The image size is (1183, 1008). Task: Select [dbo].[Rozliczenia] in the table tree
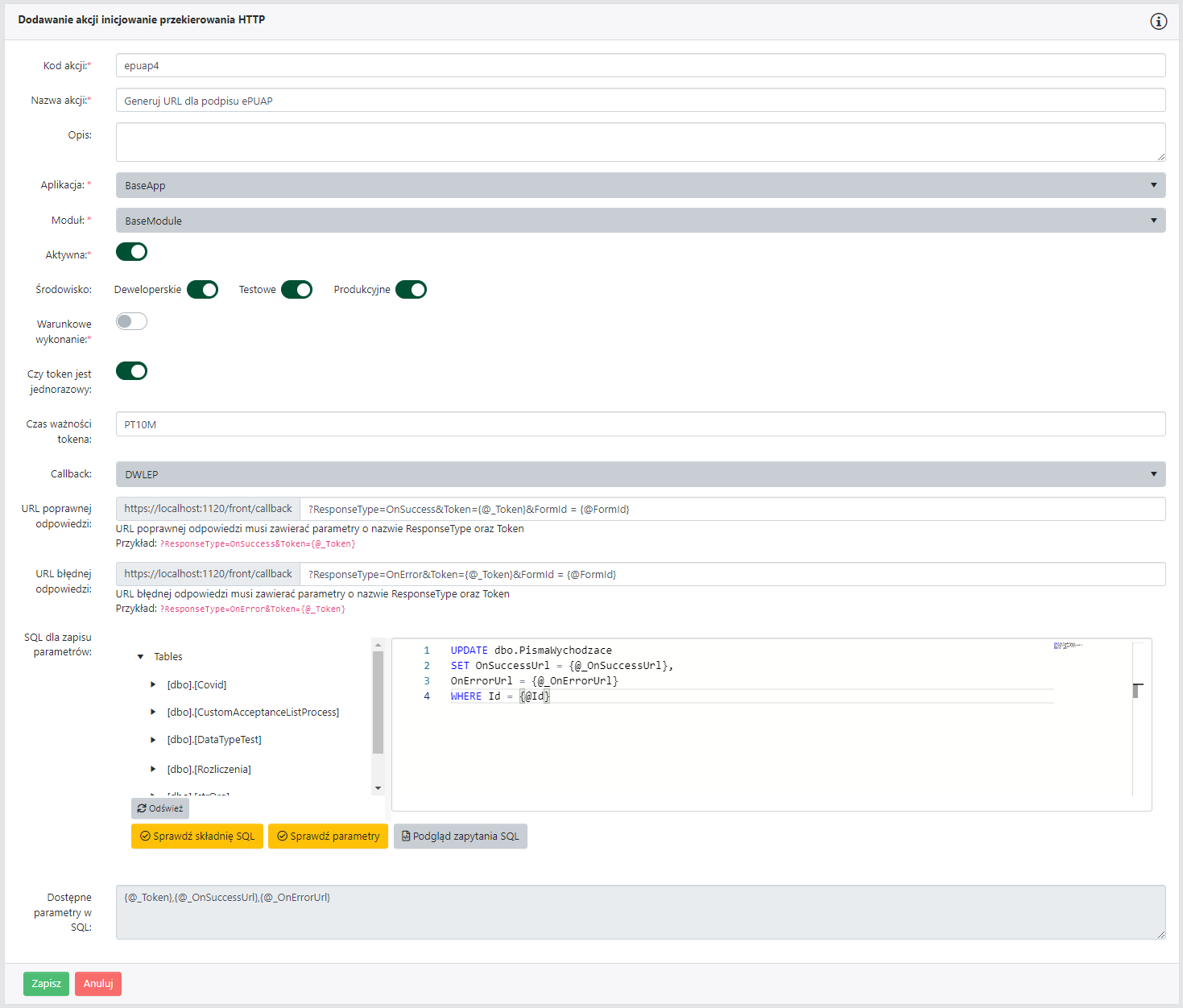pyautogui.click(x=209, y=770)
